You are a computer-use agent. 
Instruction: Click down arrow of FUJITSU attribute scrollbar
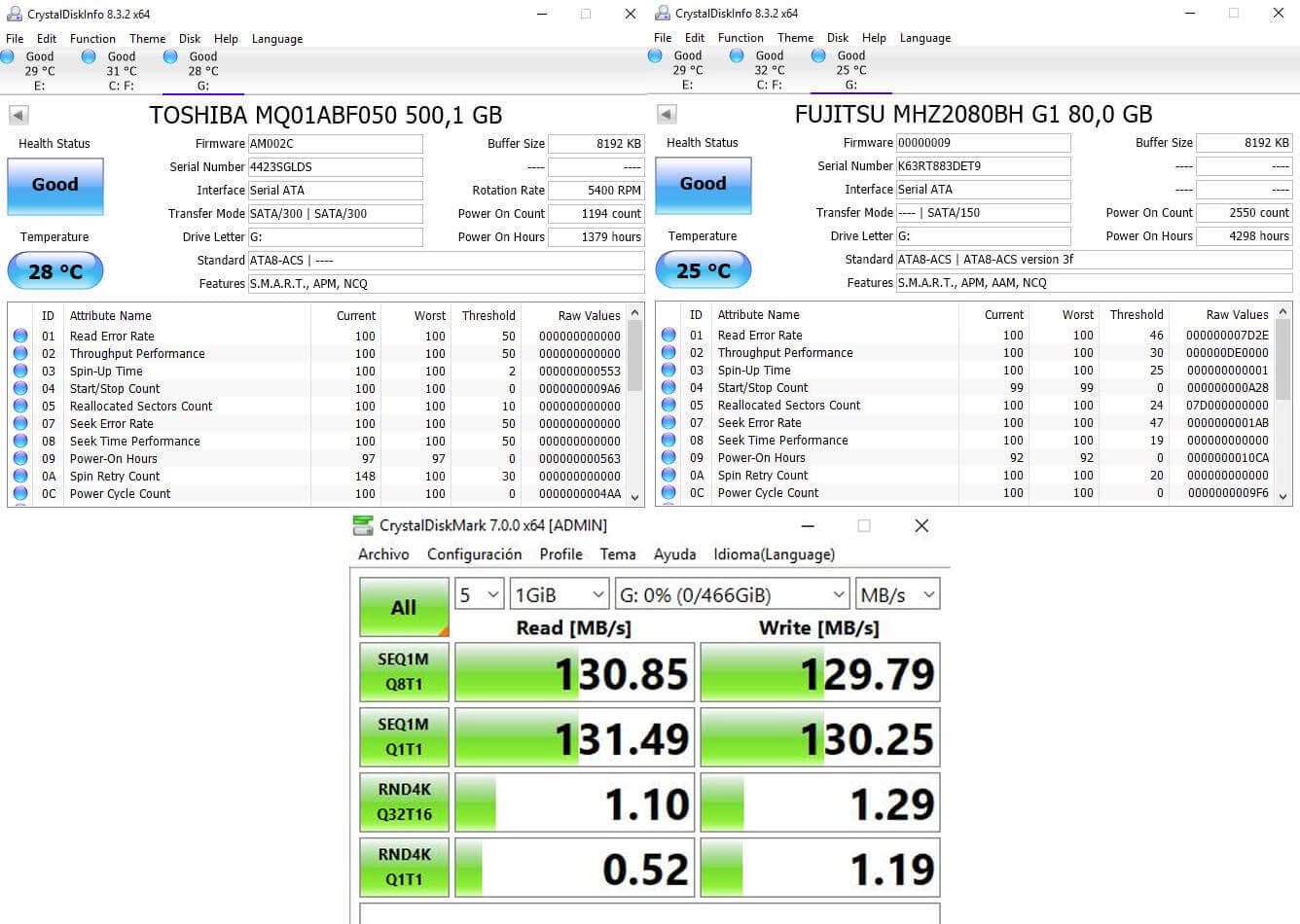[x=1284, y=496]
